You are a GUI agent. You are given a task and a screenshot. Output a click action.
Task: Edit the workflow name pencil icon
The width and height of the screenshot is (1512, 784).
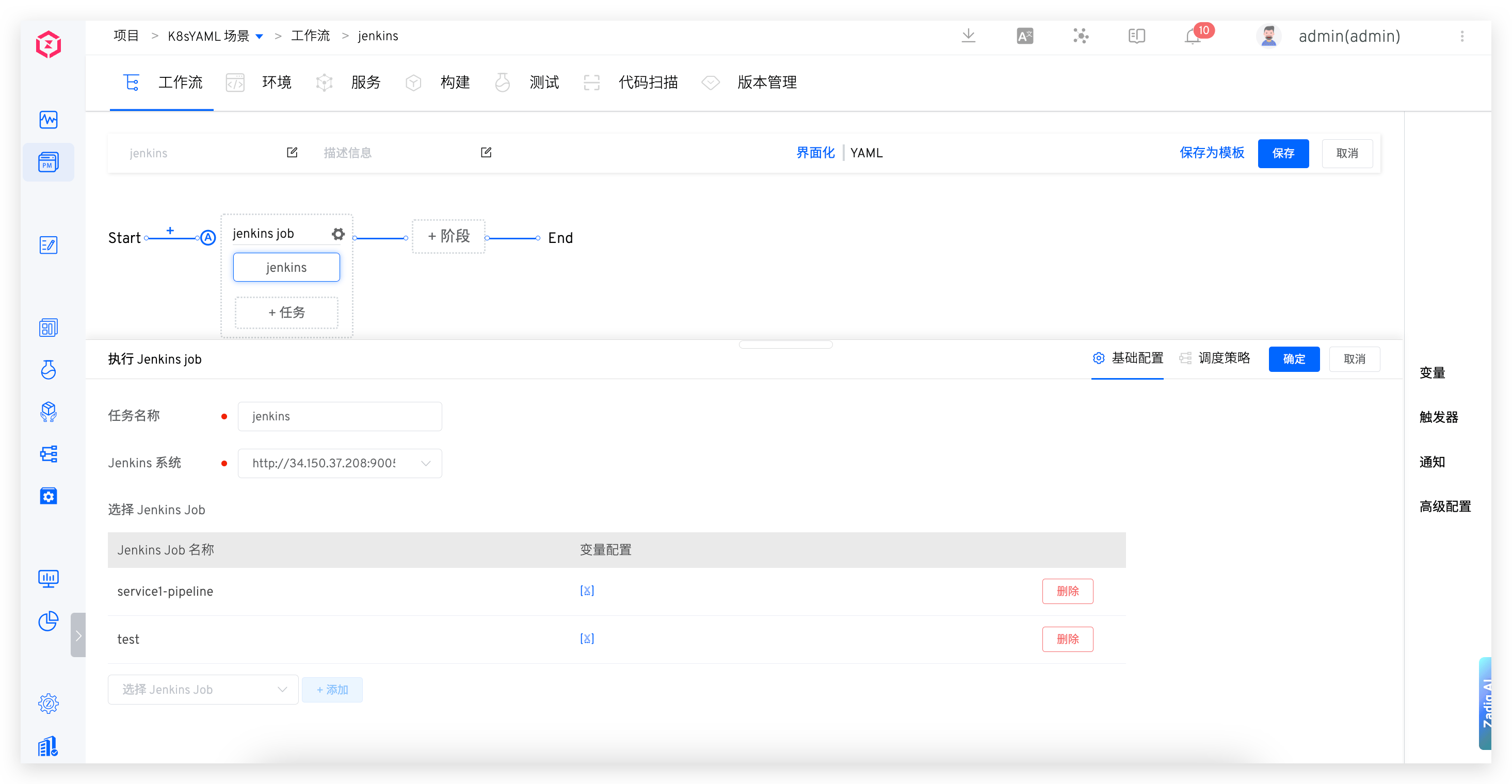(x=292, y=153)
